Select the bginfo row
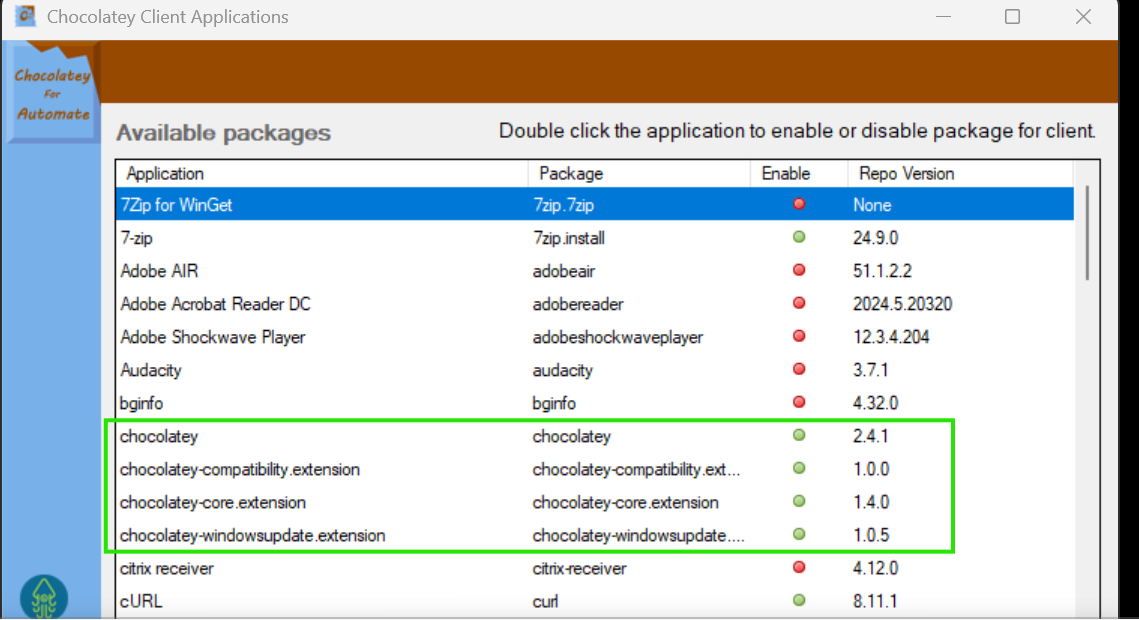Screen dimensions: 1139x620 (300, 402)
